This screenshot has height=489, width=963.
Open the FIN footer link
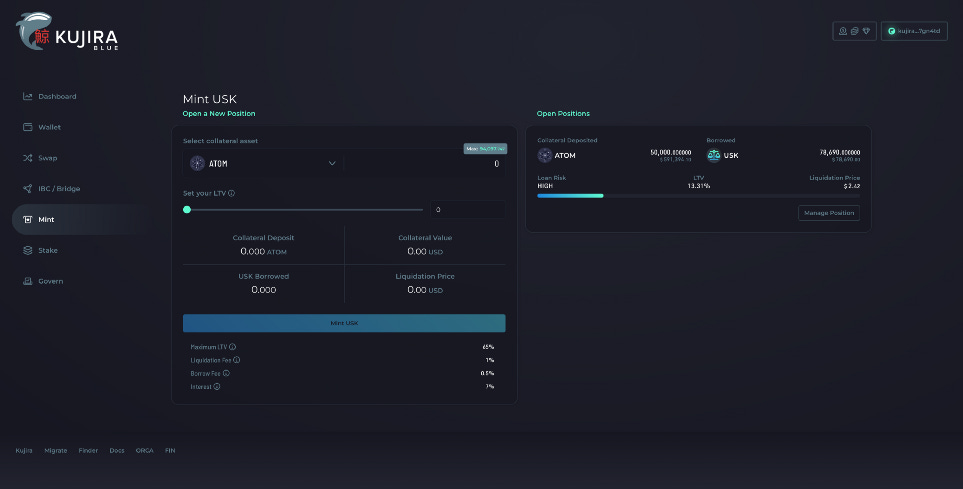click(x=170, y=450)
